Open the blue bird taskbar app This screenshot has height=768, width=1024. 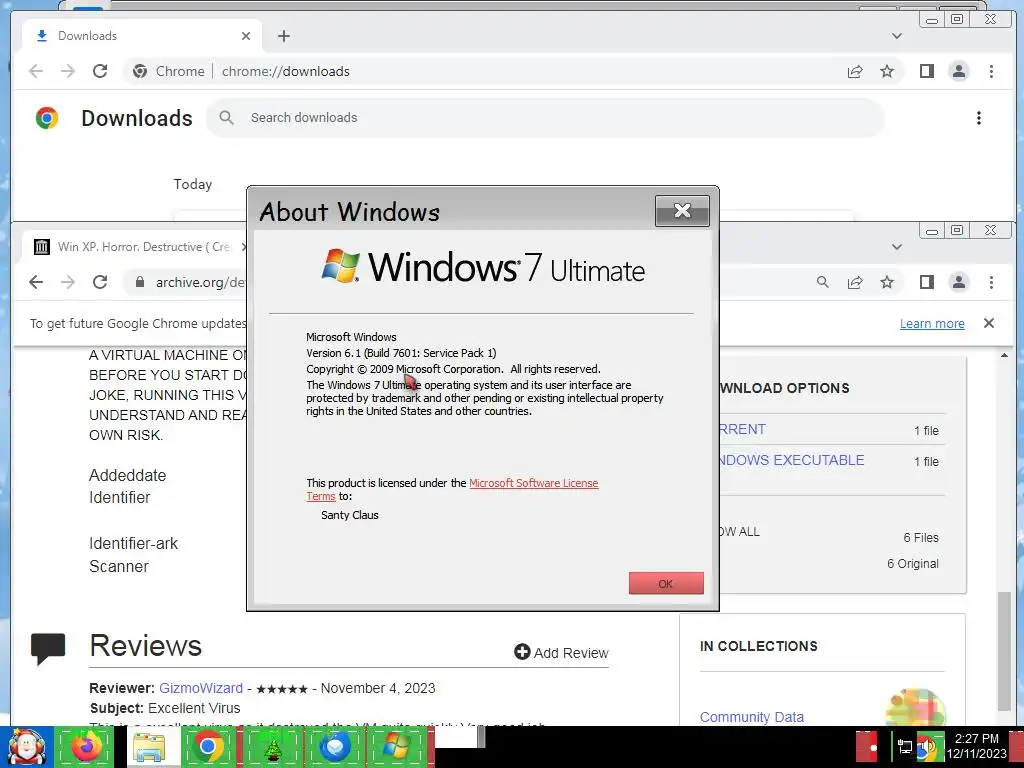pyautogui.click(x=334, y=746)
